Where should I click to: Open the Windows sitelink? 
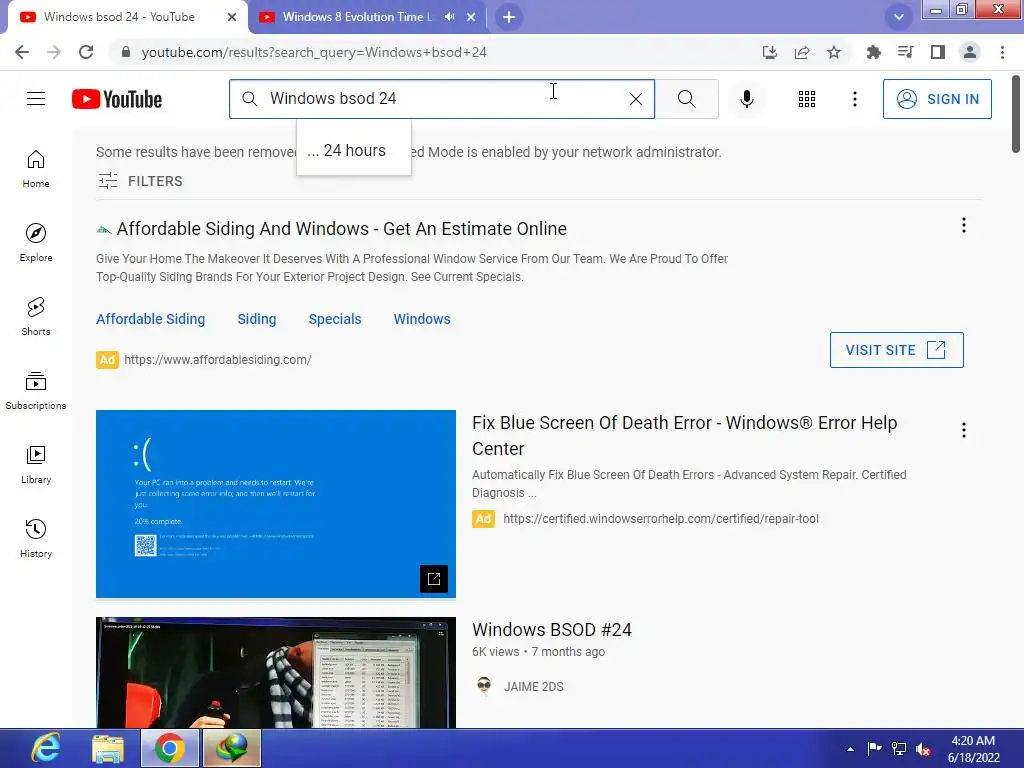coord(422,319)
